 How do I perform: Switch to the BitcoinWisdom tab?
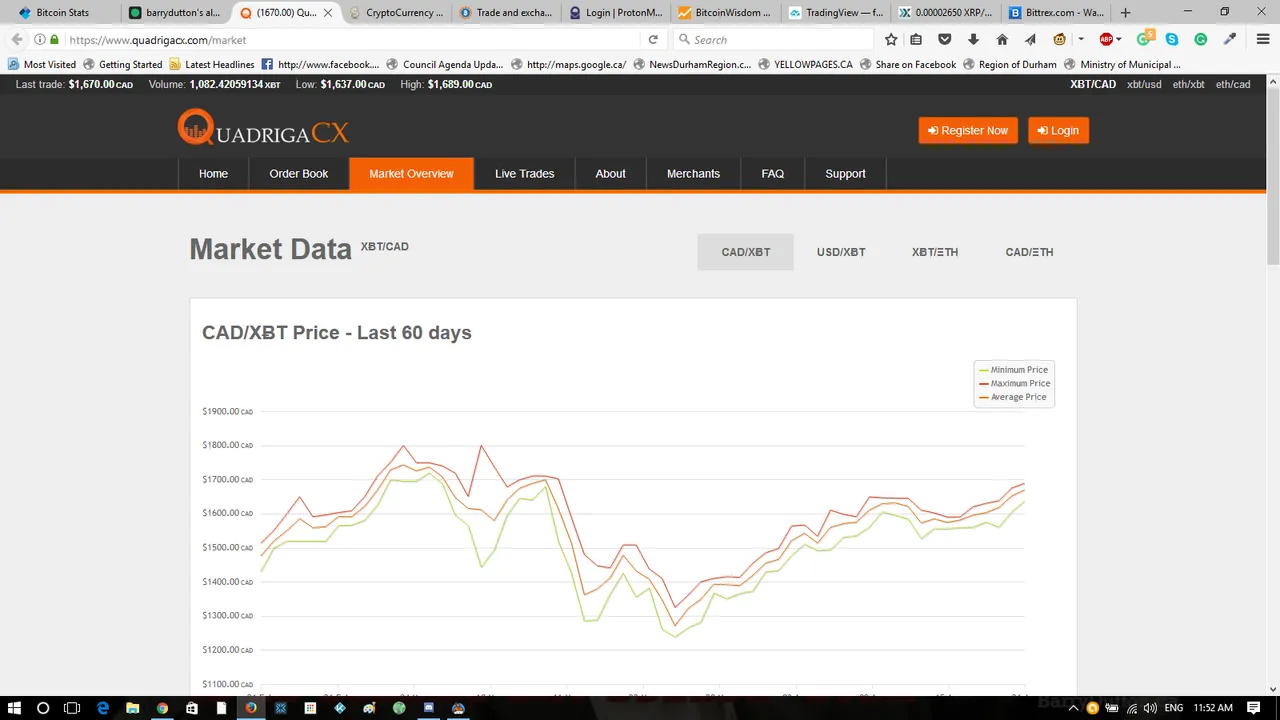(724, 13)
